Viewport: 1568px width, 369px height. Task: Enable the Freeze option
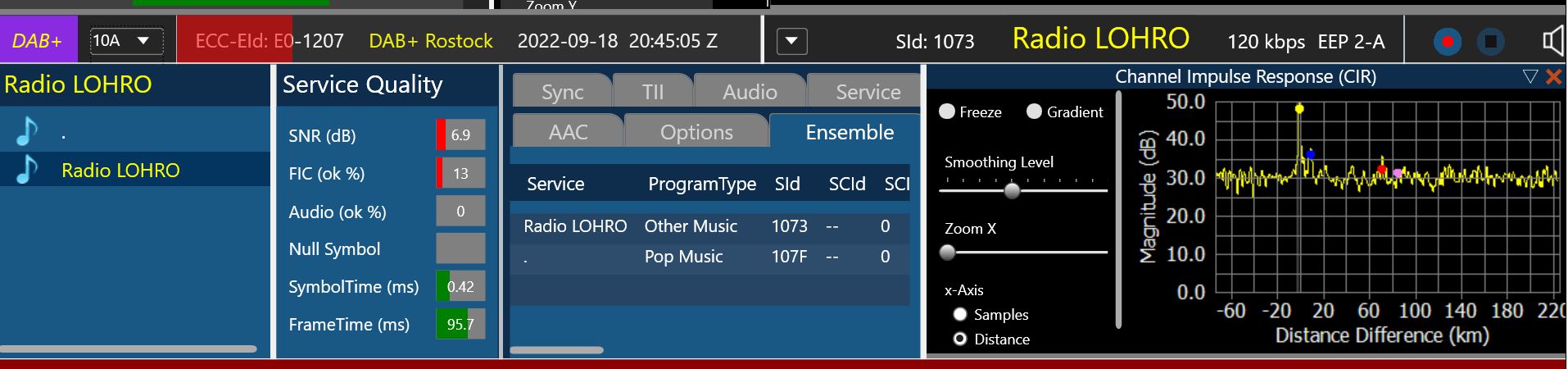coord(948,112)
